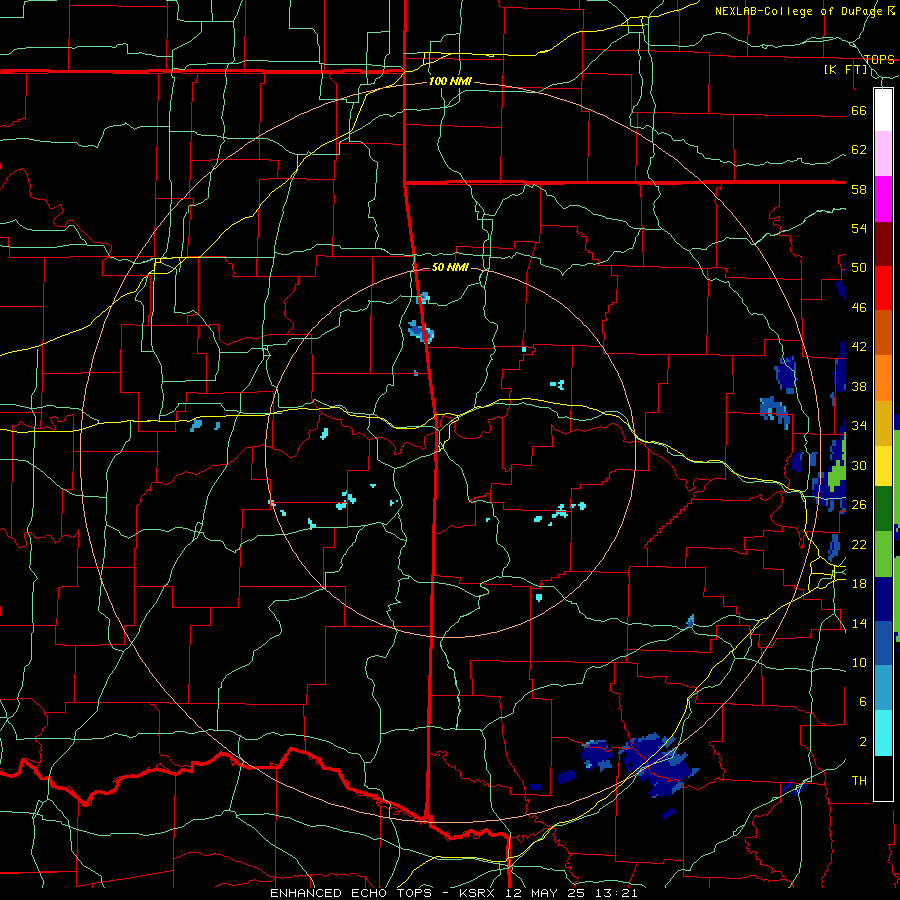Click the '14' legend scale value
Viewport: 900px width, 900px height.
(859, 623)
